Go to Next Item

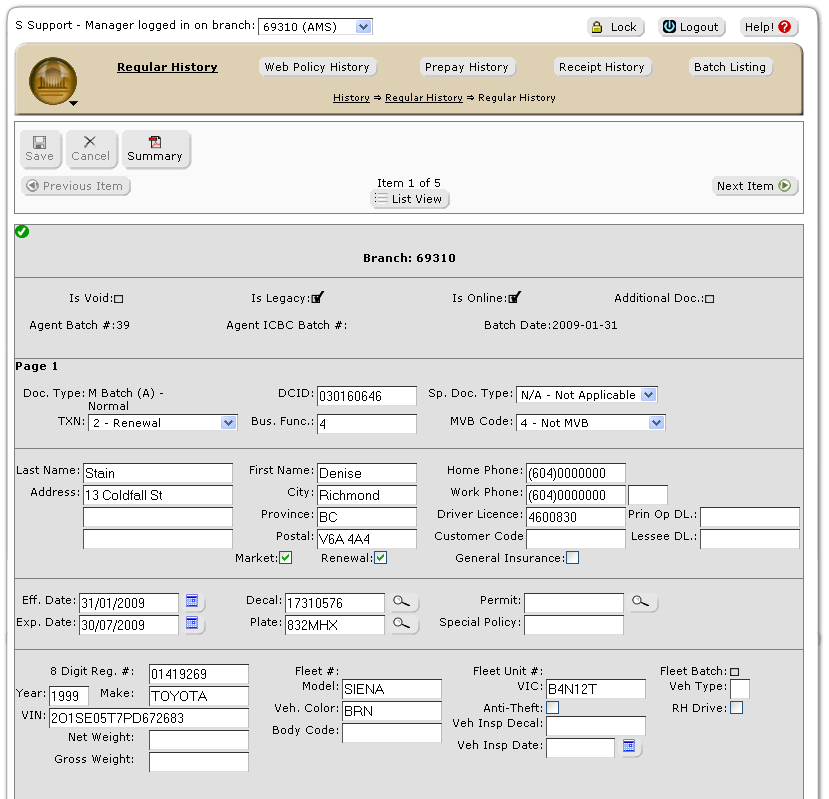754,186
